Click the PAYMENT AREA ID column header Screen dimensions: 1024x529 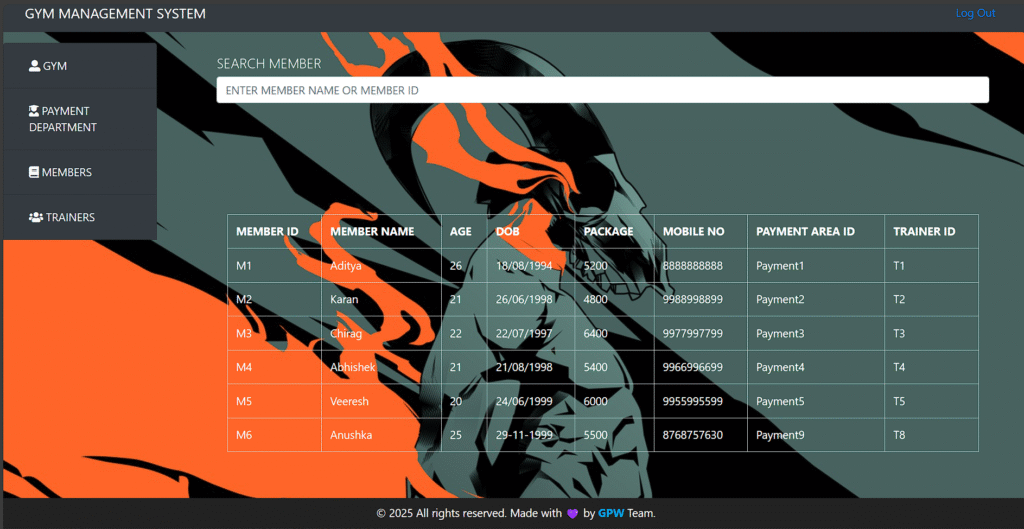[805, 231]
